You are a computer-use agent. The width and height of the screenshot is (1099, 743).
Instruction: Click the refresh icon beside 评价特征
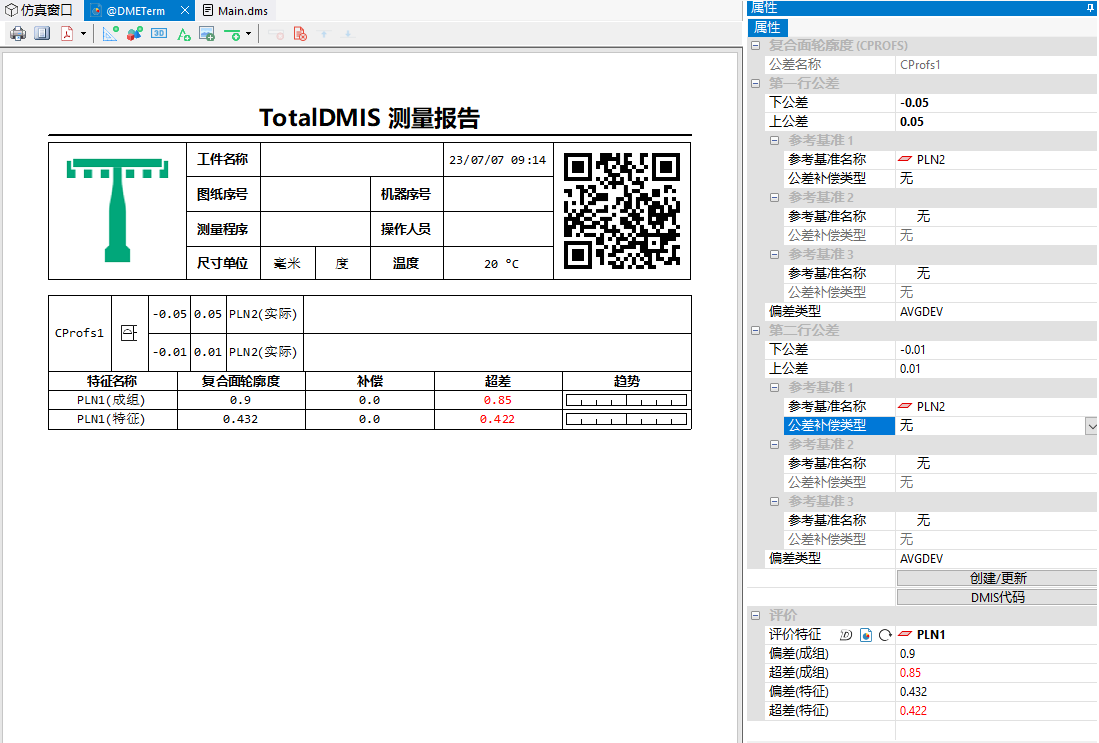pyautogui.click(x=885, y=635)
